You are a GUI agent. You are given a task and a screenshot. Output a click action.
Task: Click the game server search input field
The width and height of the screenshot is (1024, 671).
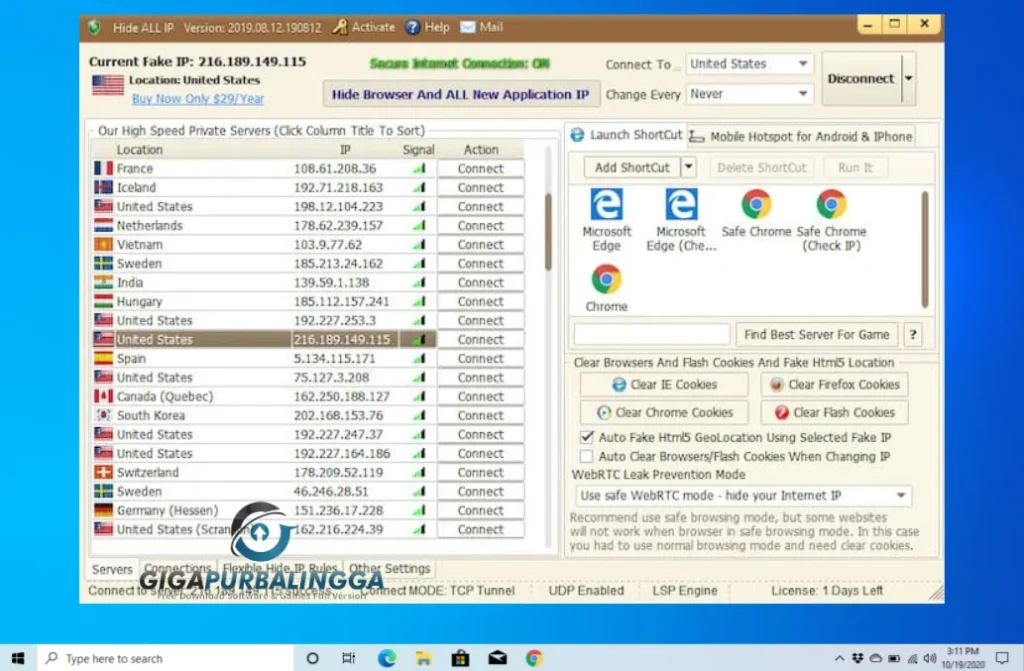(651, 333)
